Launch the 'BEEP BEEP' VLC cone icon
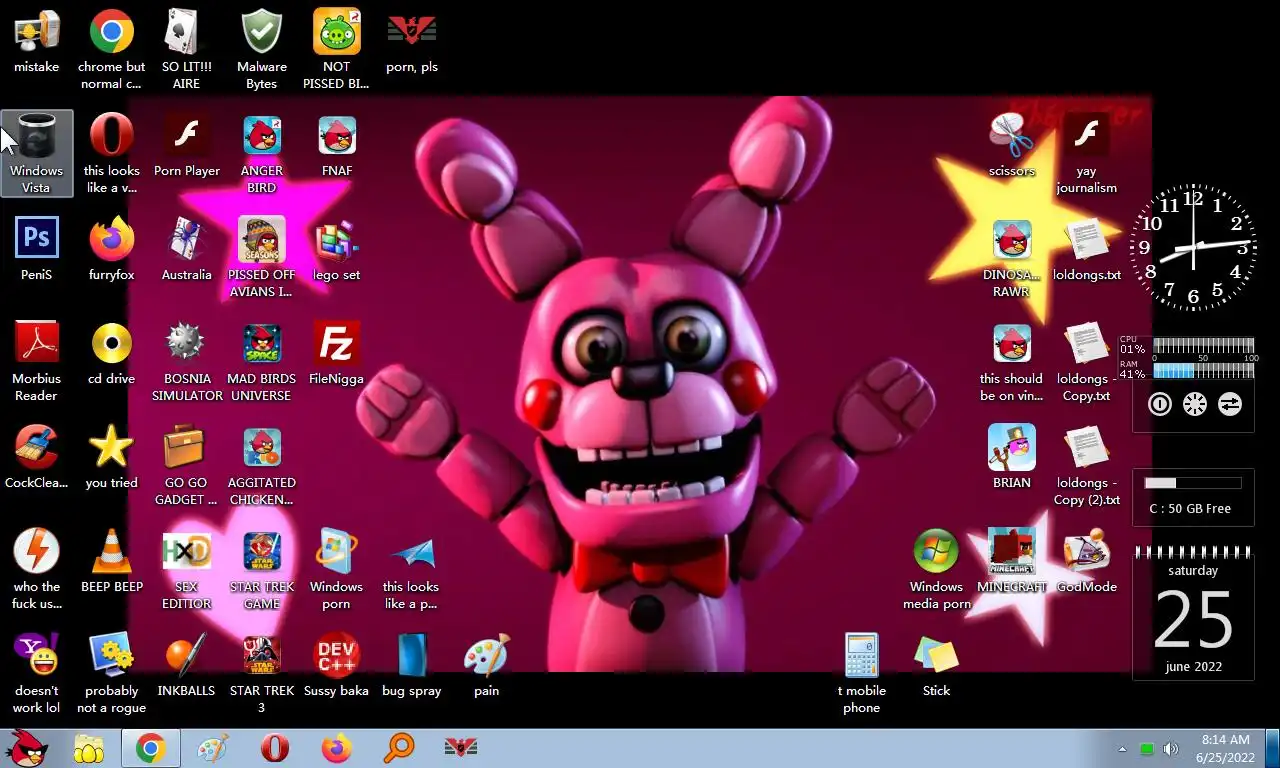1280x768 pixels. click(112, 560)
